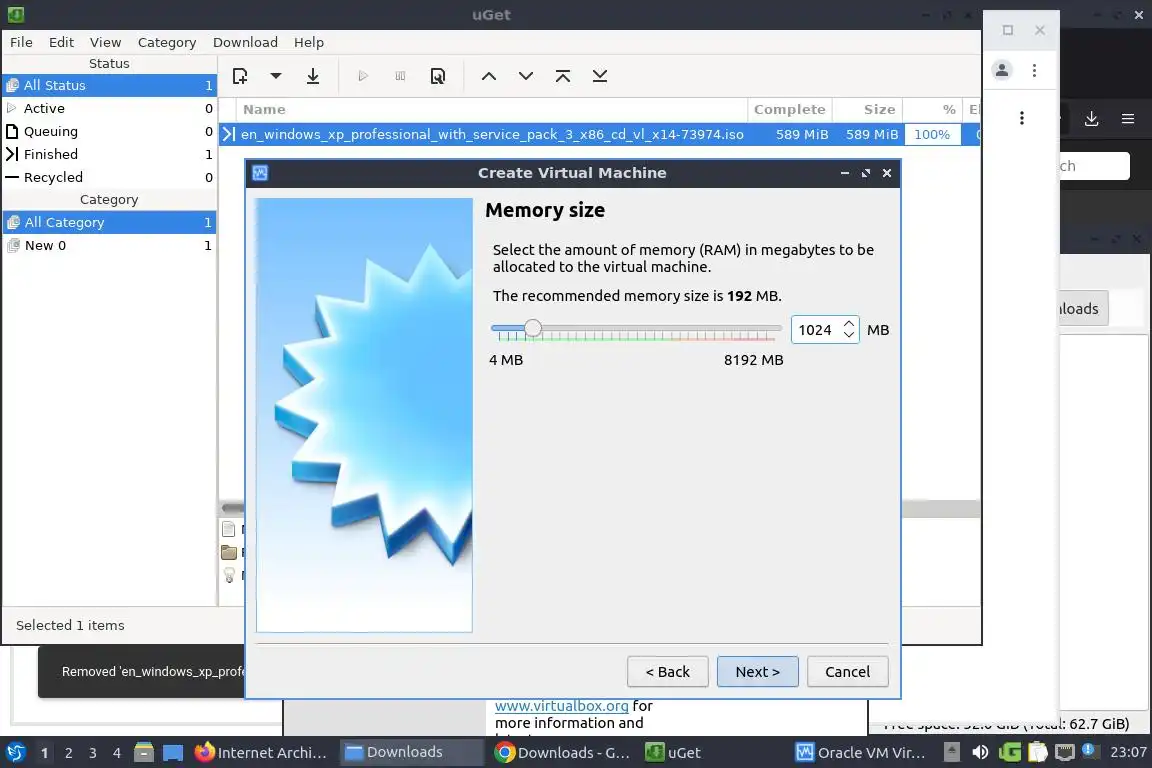Increase memory with the spinbox up arrow
Viewport: 1152px width, 768px height.
pos(849,323)
